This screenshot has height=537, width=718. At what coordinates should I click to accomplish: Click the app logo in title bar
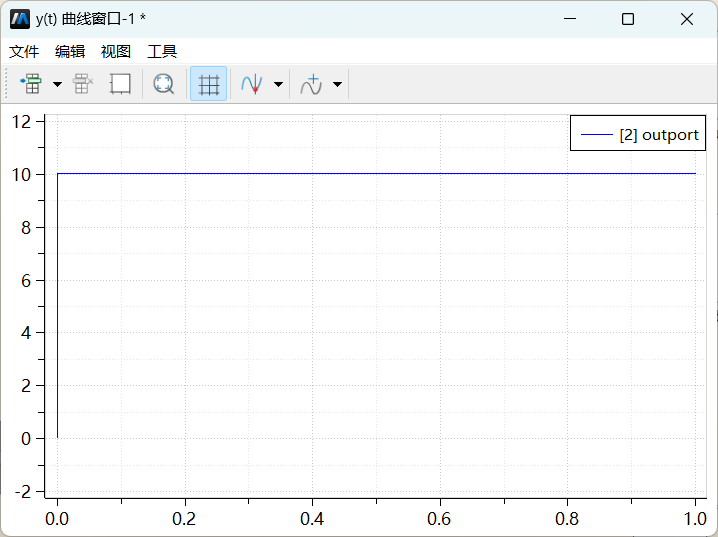pyautogui.click(x=20, y=19)
